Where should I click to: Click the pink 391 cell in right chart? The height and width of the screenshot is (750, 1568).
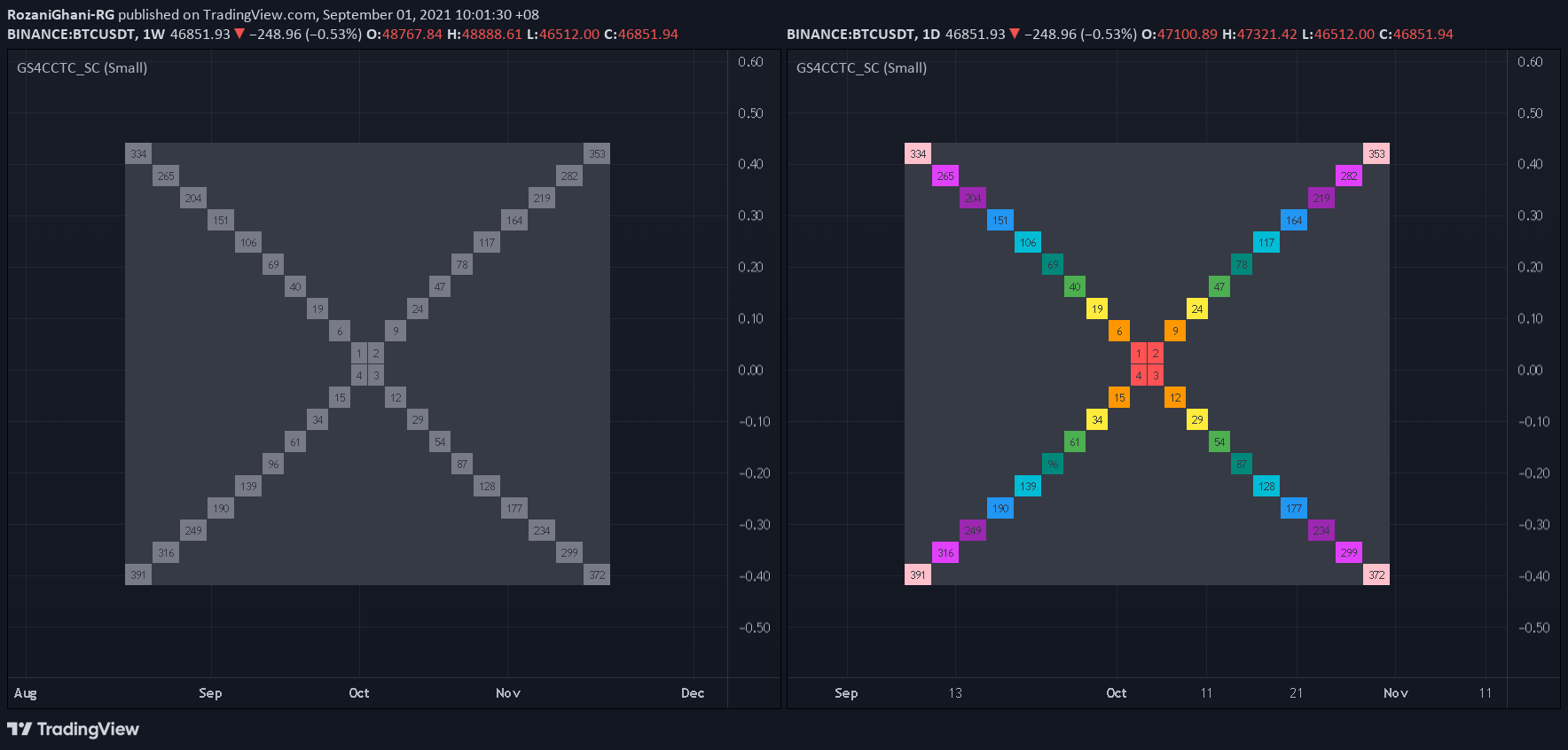pos(918,574)
